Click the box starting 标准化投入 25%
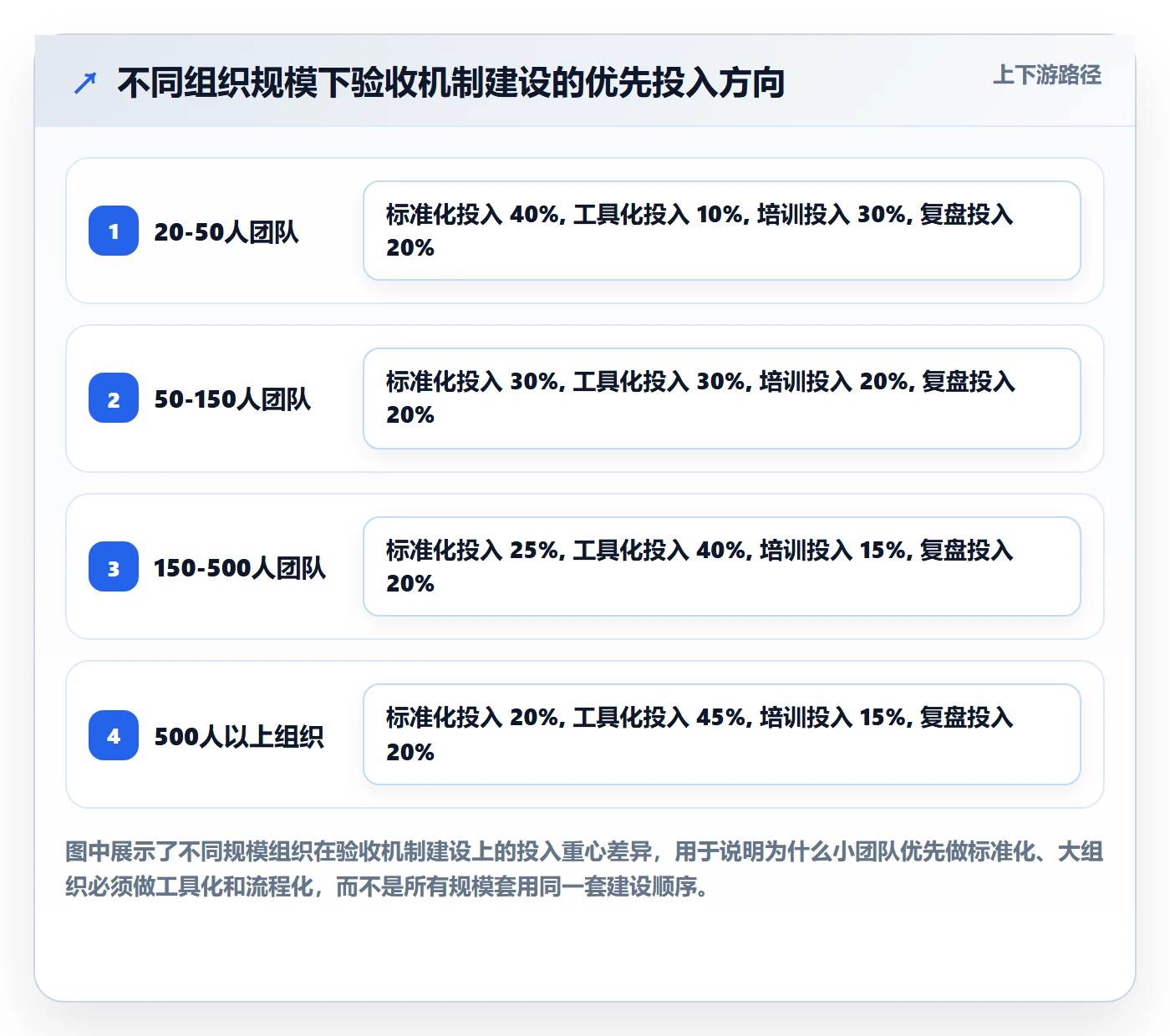This screenshot has height=1036, width=1170. point(722,566)
